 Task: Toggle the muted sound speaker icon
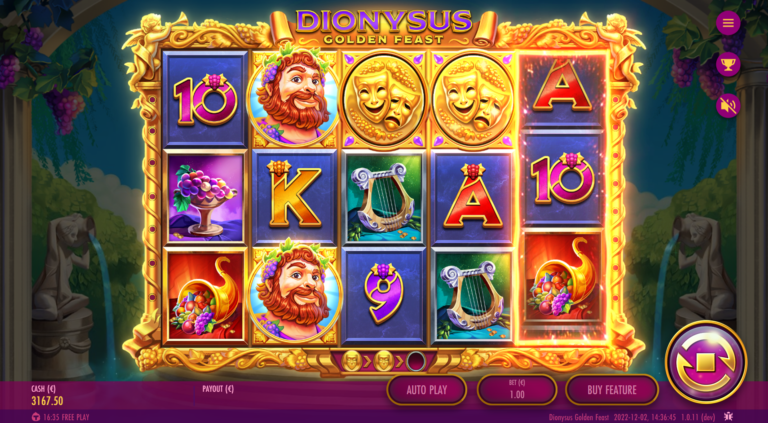728,106
